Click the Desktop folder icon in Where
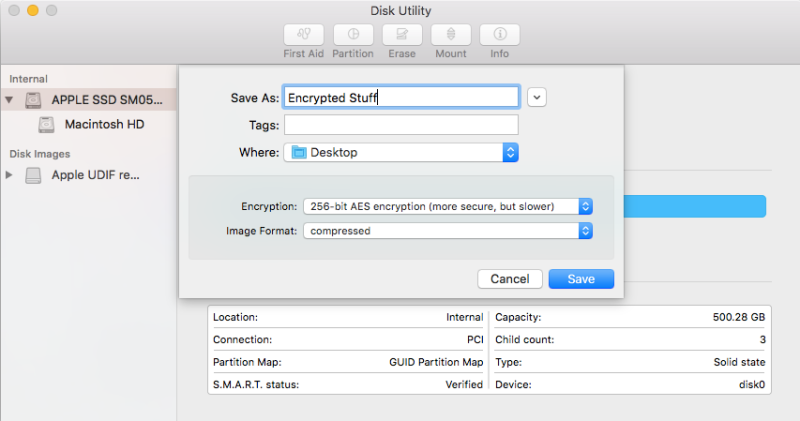800x421 pixels. [299, 153]
